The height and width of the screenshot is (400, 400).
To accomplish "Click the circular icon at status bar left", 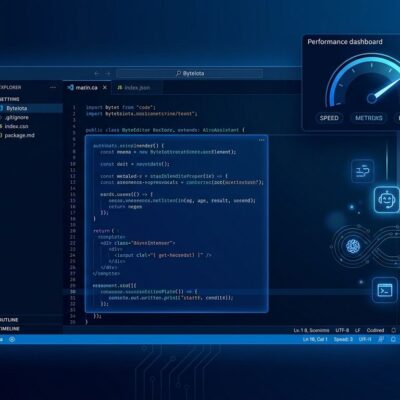I will tap(12, 340).
